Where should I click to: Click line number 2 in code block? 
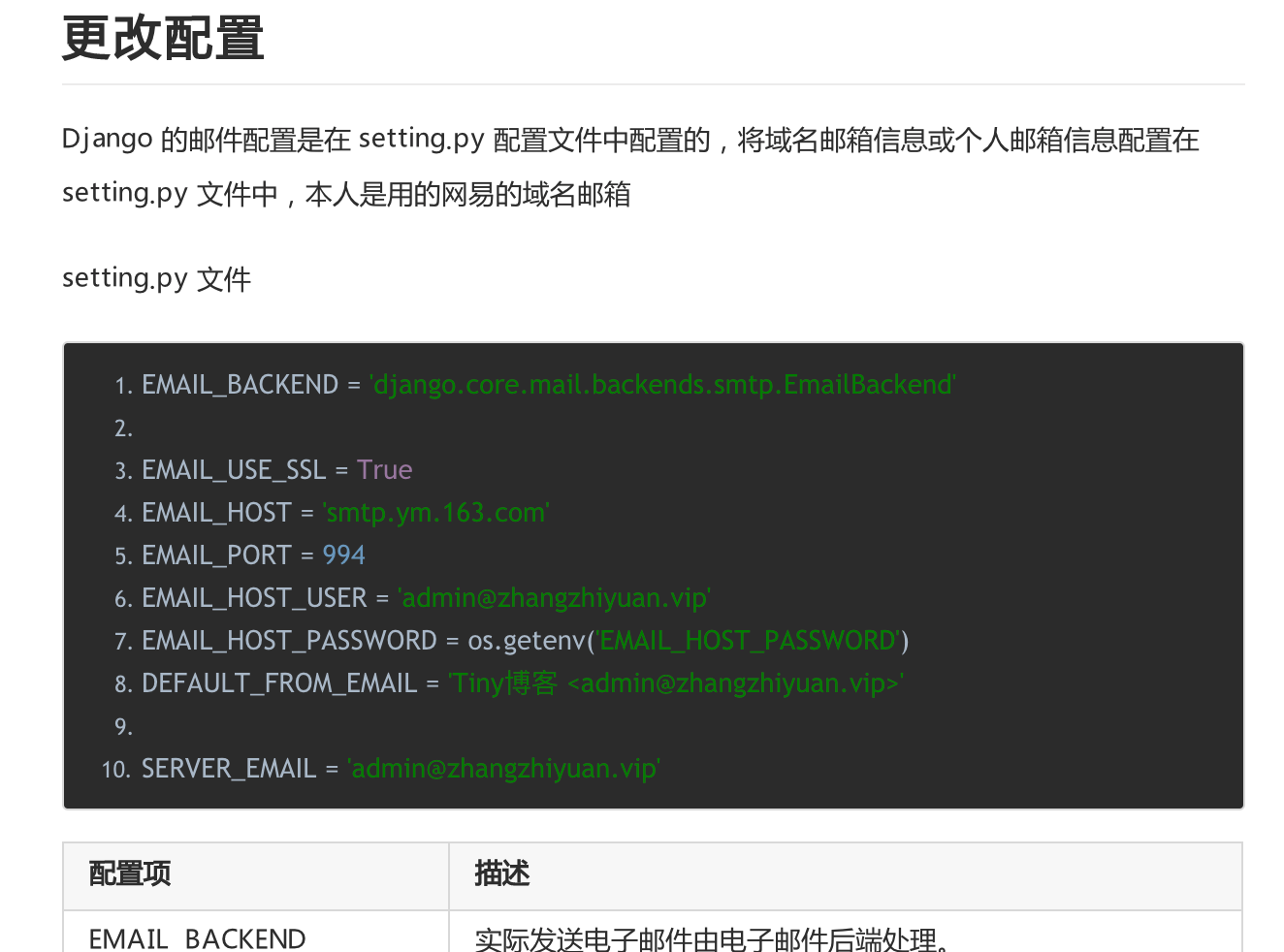[x=123, y=428]
